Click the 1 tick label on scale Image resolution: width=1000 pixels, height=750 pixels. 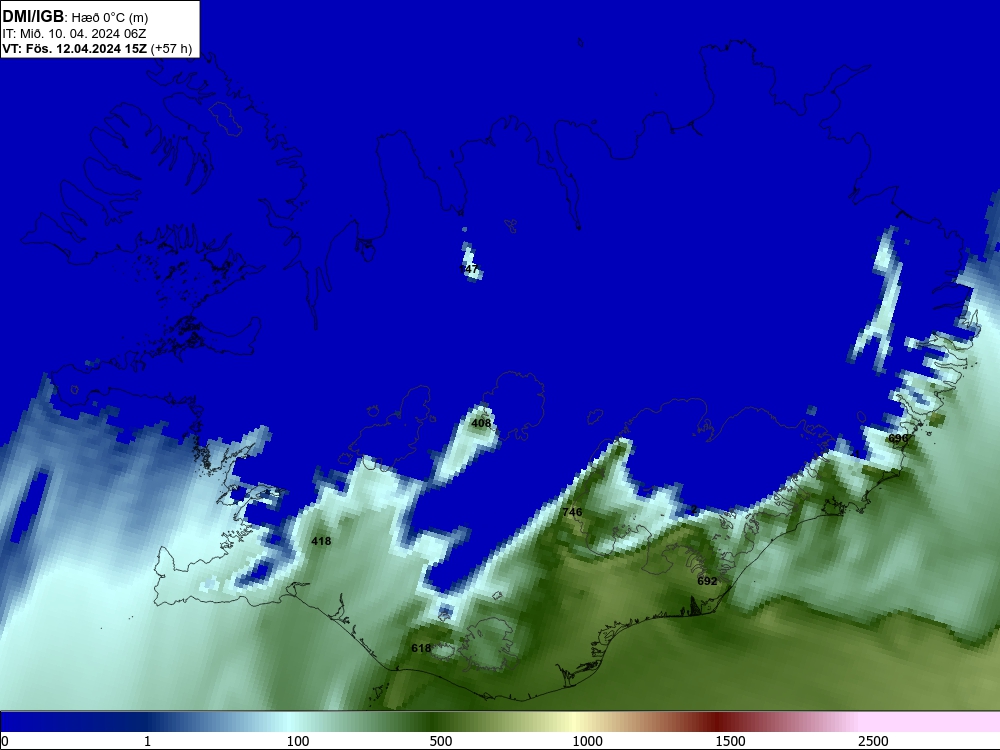(147, 741)
